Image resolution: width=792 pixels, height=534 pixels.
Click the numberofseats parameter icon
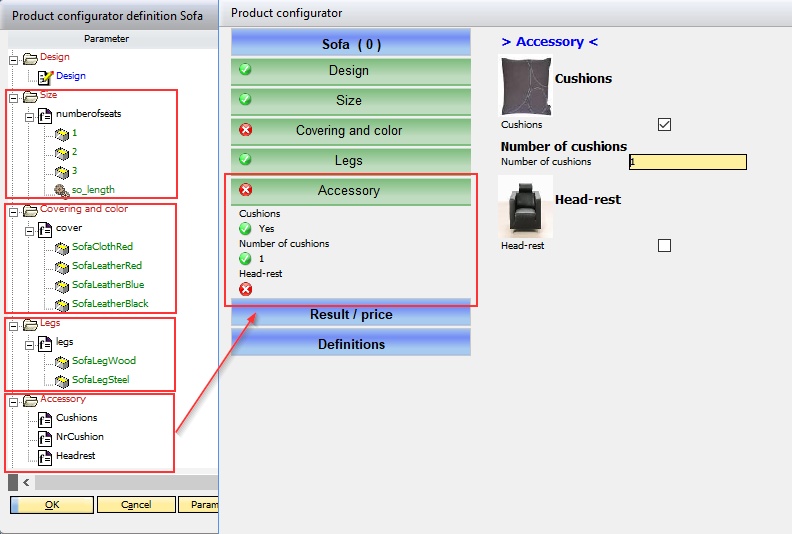coord(45,114)
